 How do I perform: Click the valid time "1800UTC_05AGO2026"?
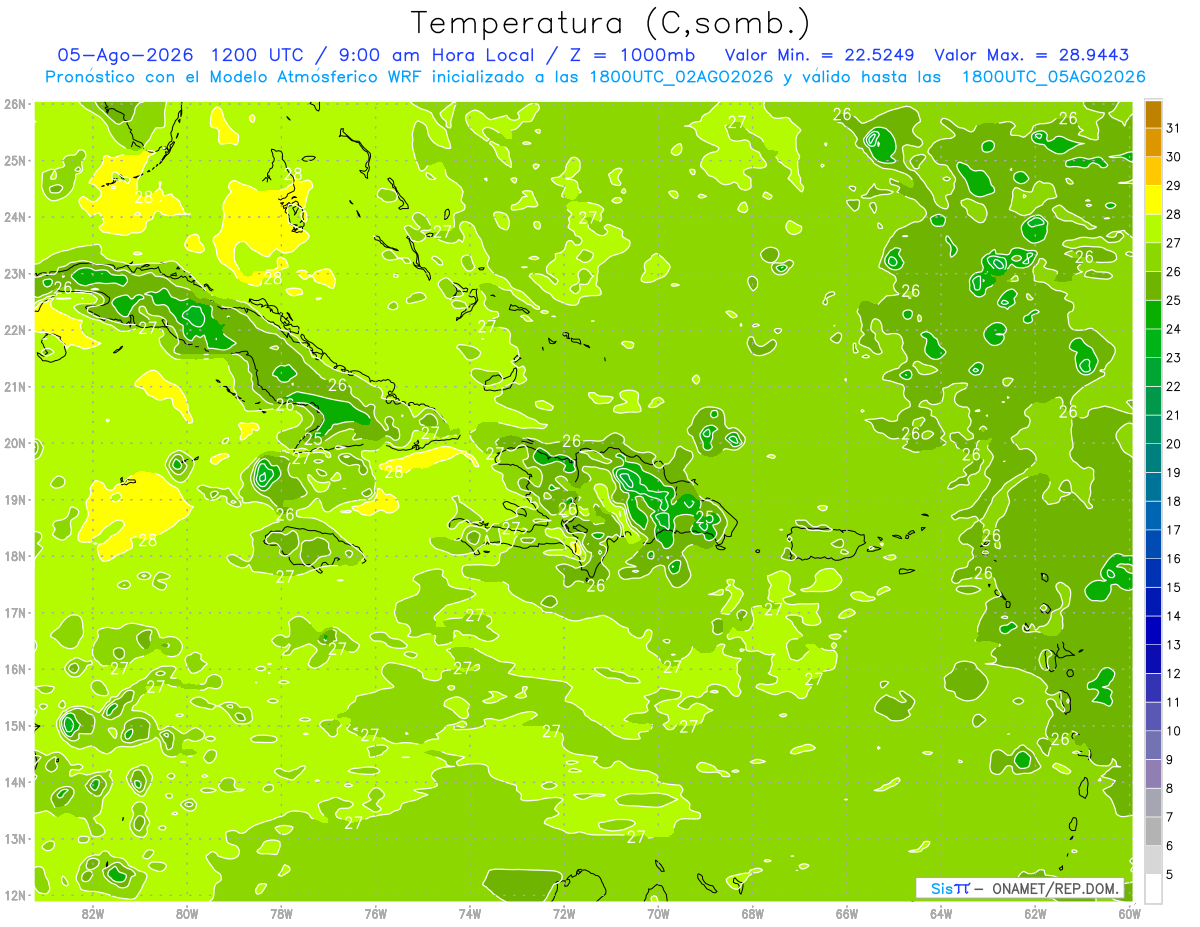click(x=1053, y=77)
